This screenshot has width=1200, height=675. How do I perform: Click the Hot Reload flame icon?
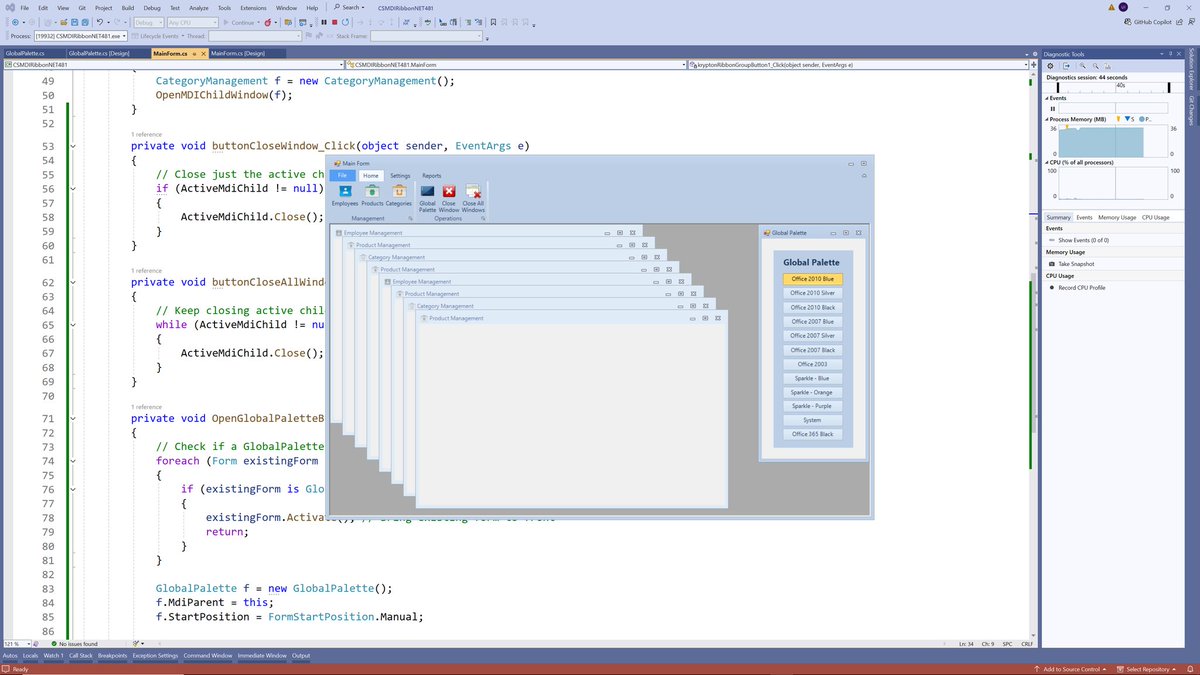pos(268,22)
